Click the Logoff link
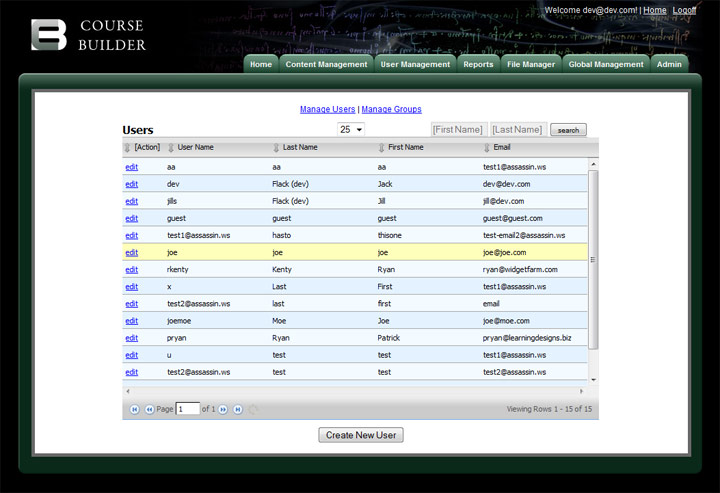This screenshot has width=720, height=493. (x=684, y=10)
